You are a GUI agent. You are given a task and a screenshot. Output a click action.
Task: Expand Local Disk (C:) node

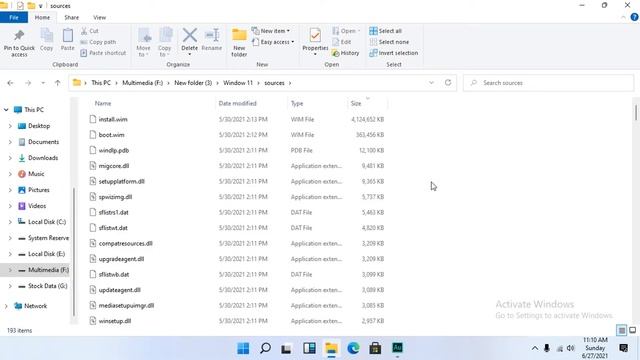click(x=10, y=222)
